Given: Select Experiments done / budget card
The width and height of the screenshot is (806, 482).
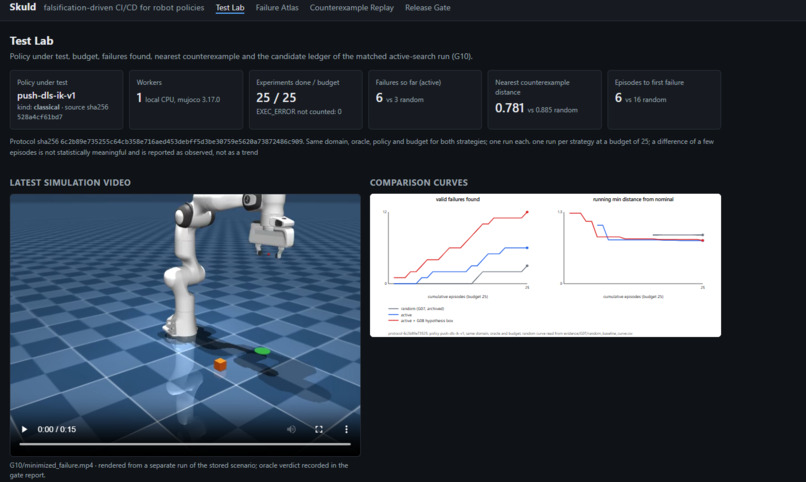Looking at the screenshot, I should 305,100.
